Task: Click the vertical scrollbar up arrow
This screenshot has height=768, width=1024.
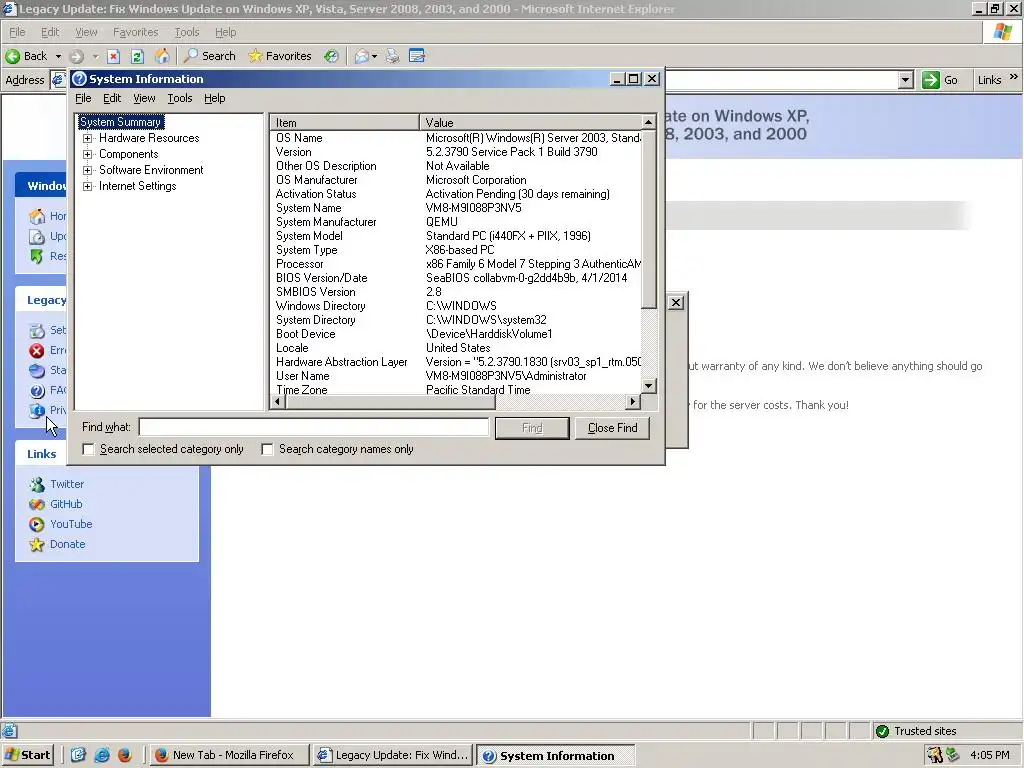Action: tap(648, 122)
